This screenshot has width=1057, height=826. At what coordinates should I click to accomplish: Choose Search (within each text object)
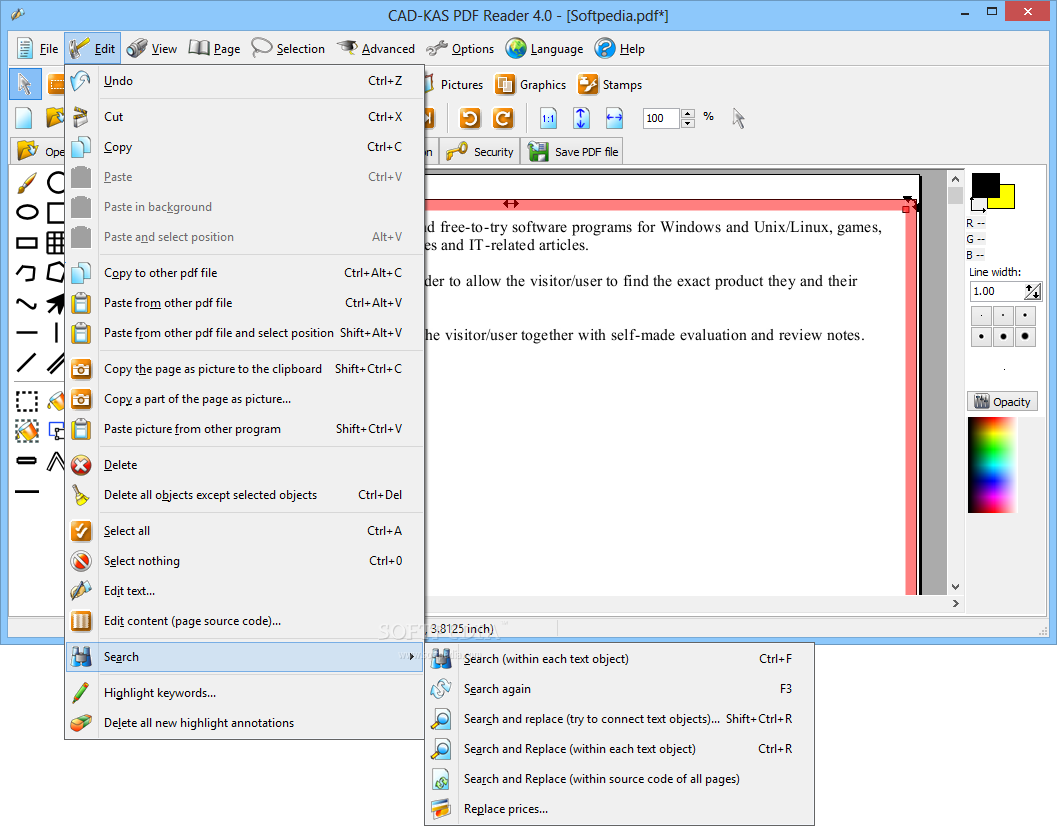coord(619,659)
